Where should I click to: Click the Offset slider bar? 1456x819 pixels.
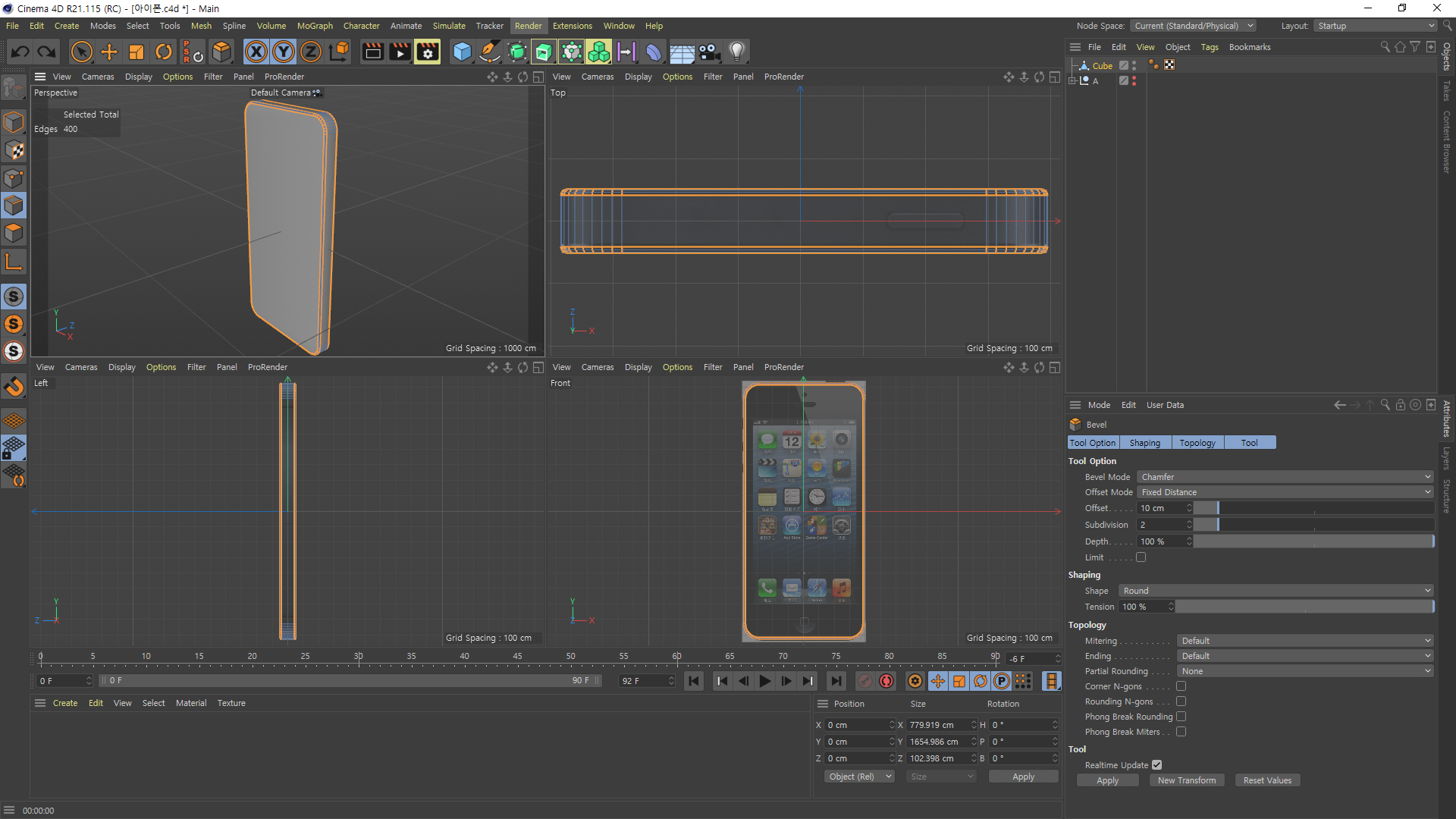(x=1313, y=508)
